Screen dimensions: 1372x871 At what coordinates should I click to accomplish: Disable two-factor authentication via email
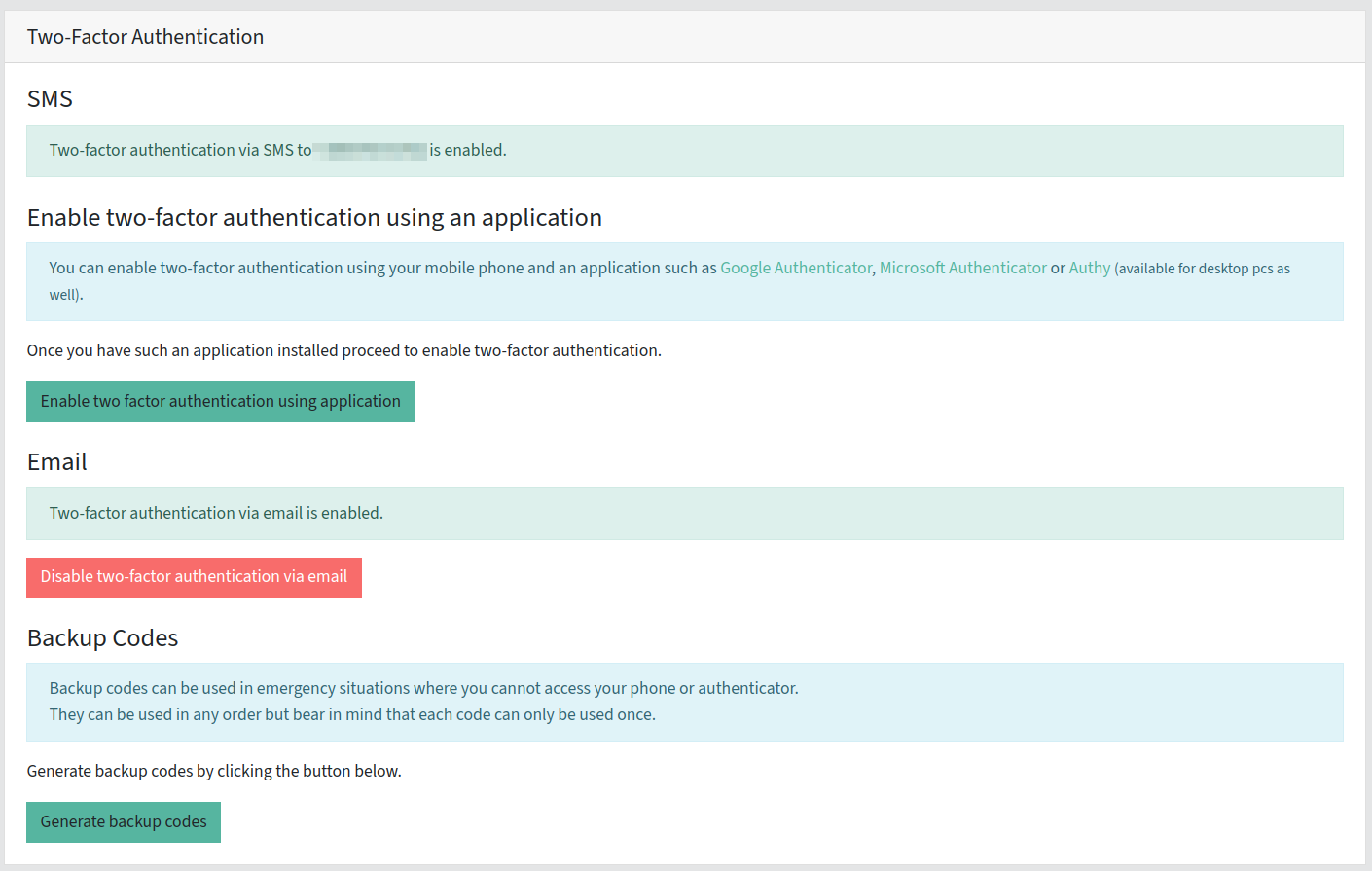point(194,577)
